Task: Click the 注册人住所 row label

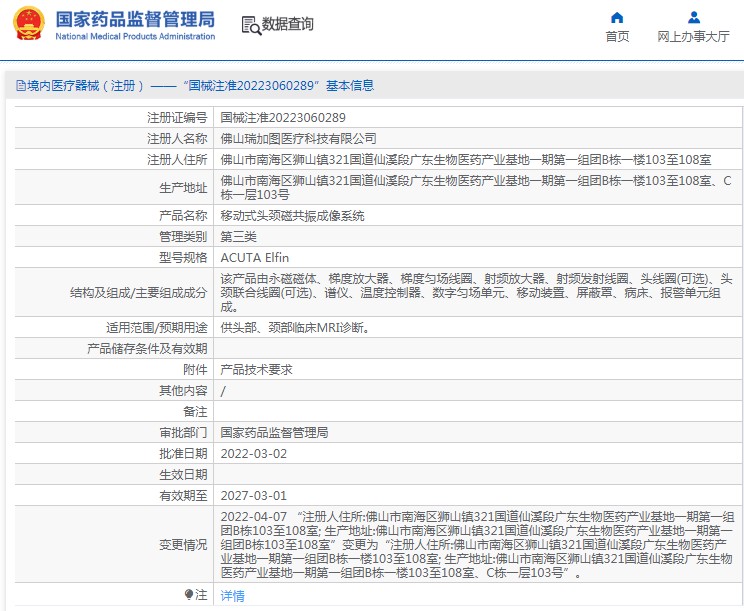Action: [177, 160]
